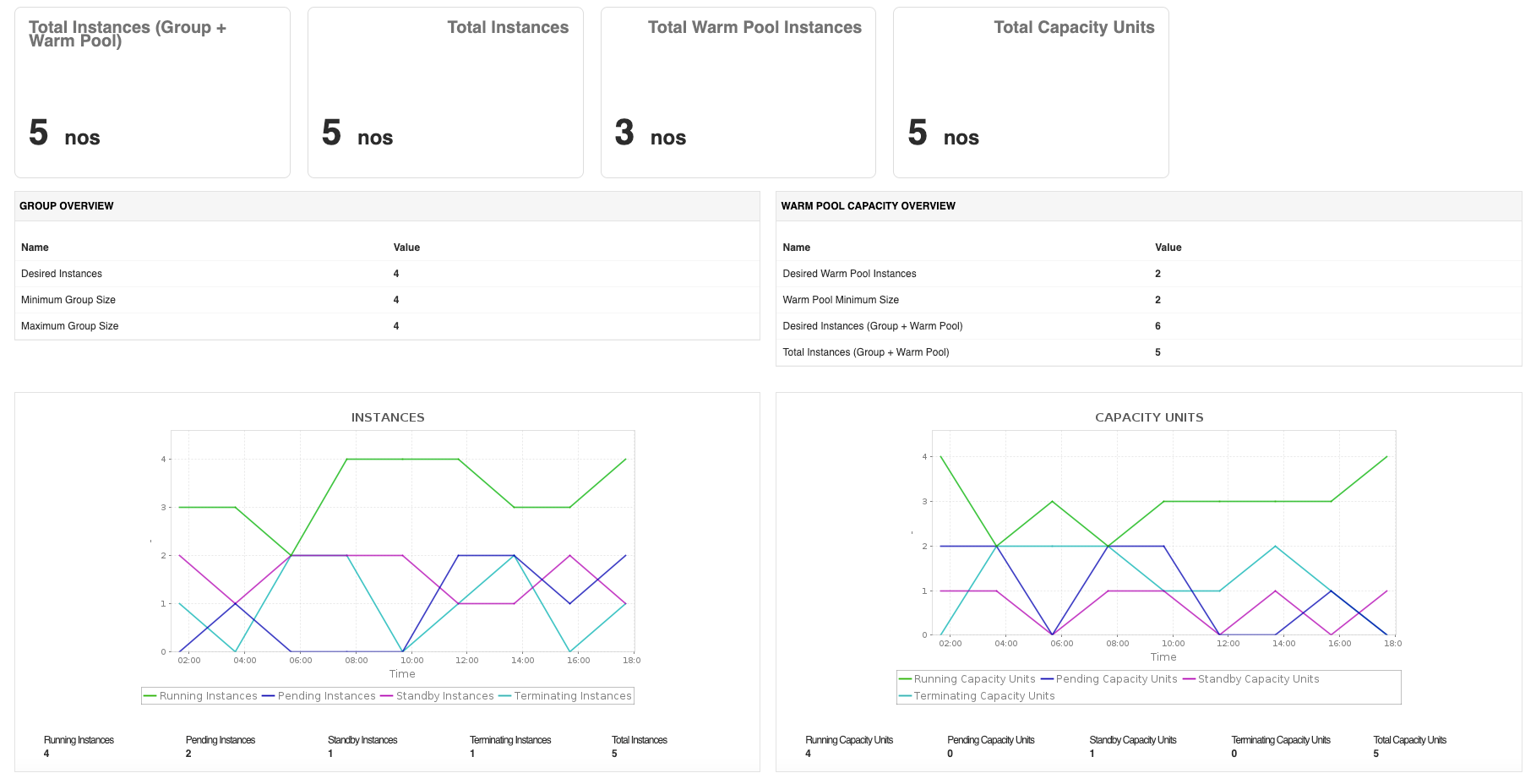Hide Standby Instances series via the legend
Screen dimensions: 1536x784
[x=437, y=696]
